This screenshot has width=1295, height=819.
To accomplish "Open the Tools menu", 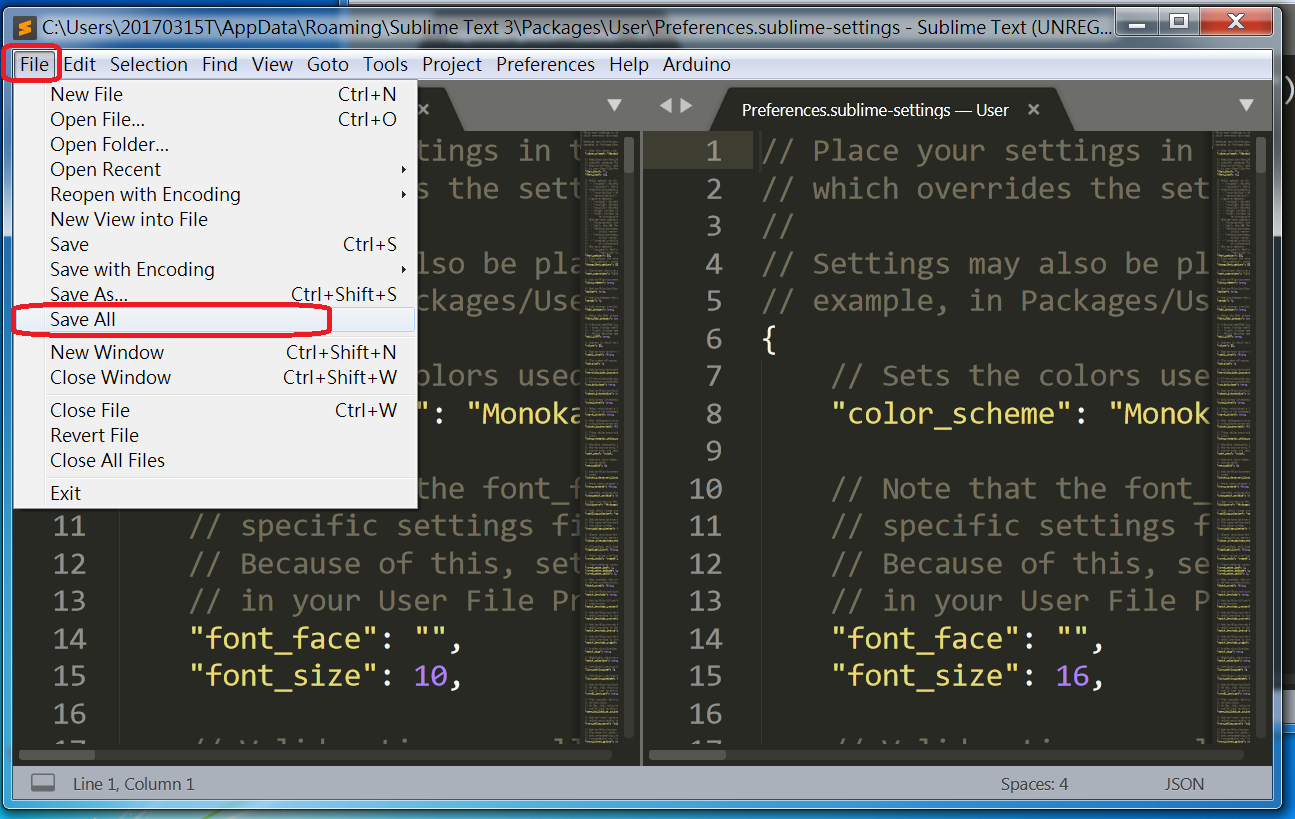I will tap(385, 64).
